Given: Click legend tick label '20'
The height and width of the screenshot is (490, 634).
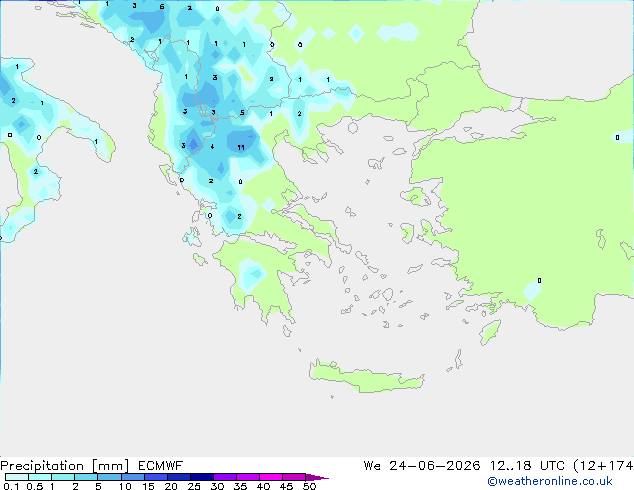Looking at the screenshot, I should click(x=171, y=486).
